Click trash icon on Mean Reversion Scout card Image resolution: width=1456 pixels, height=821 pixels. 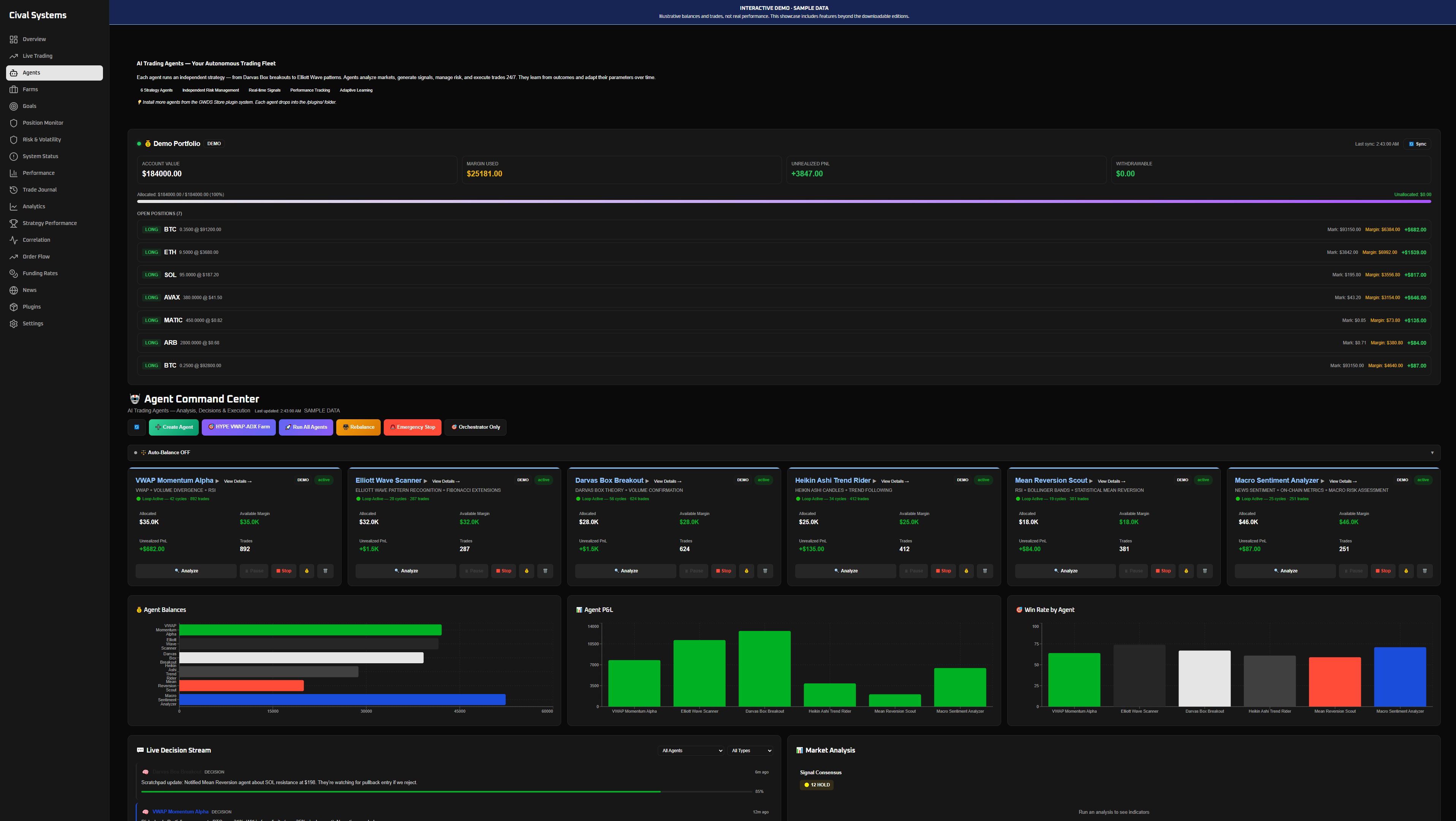[1204, 571]
